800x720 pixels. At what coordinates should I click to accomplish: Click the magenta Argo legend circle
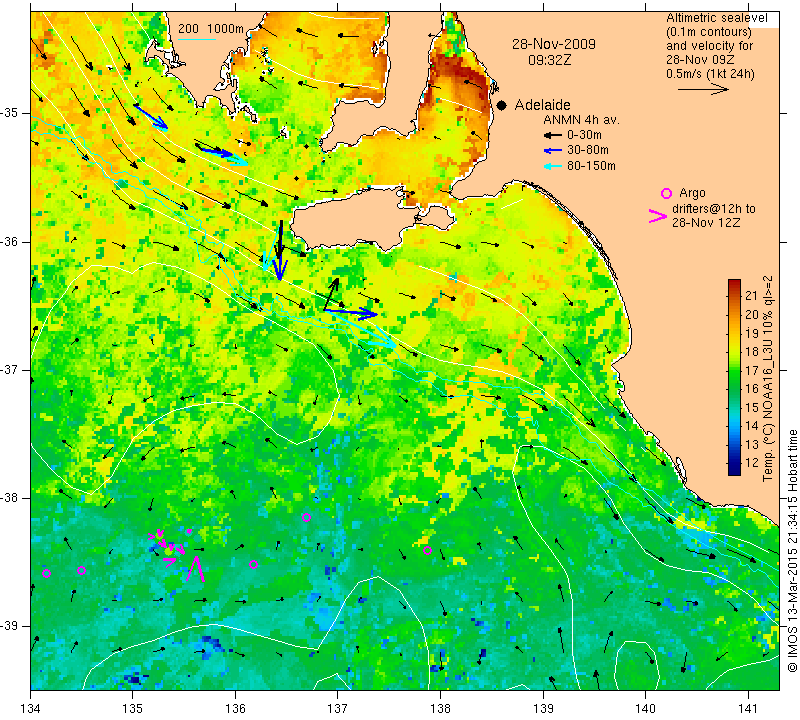666,193
